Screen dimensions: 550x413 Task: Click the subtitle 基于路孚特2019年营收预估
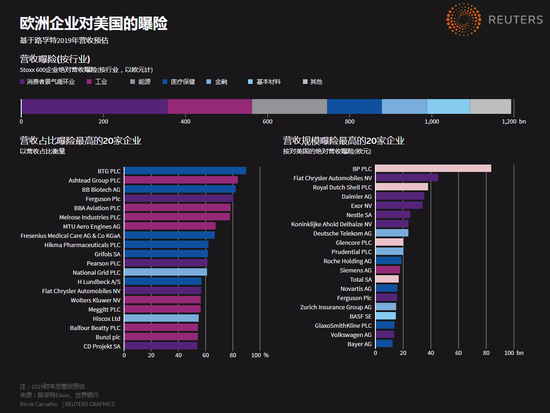[64, 41]
